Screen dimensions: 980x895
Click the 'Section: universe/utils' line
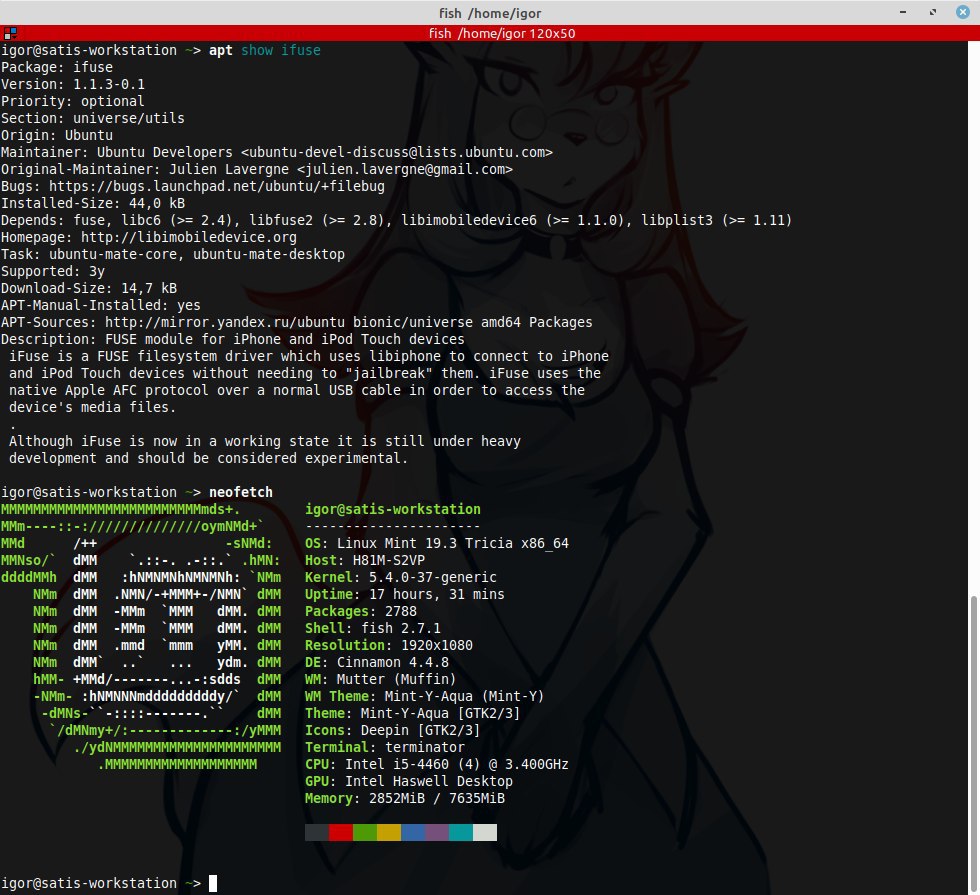coord(93,118)
